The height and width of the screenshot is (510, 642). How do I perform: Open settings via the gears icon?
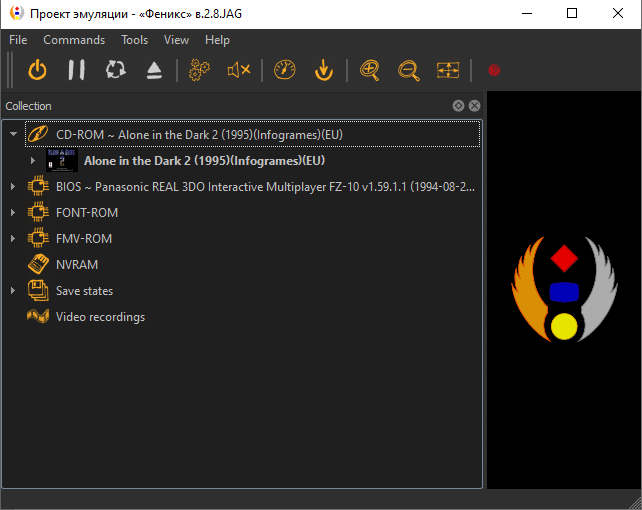(199, 70)
